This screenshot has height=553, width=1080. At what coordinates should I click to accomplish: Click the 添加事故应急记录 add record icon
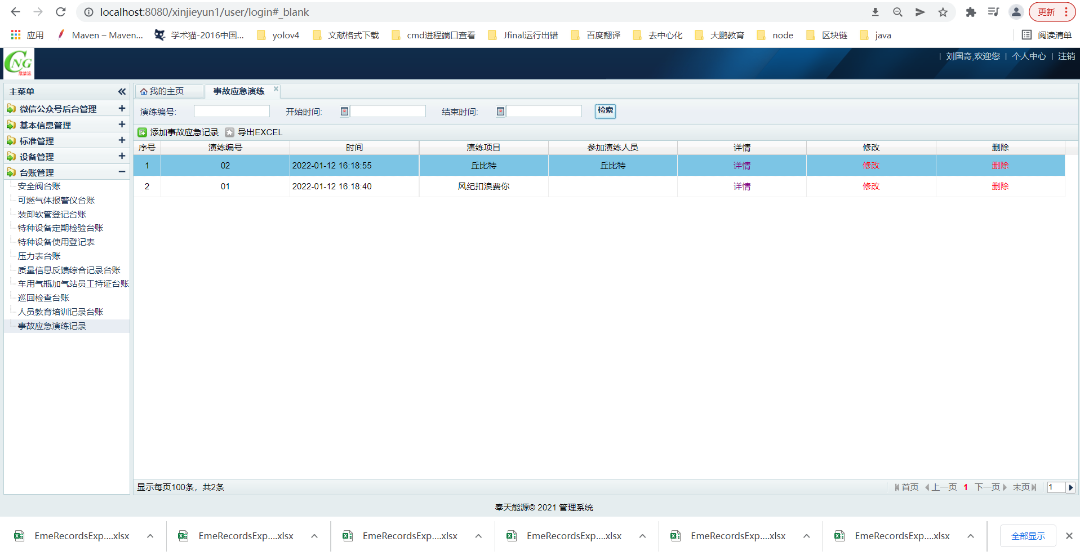tap(142, 132)
